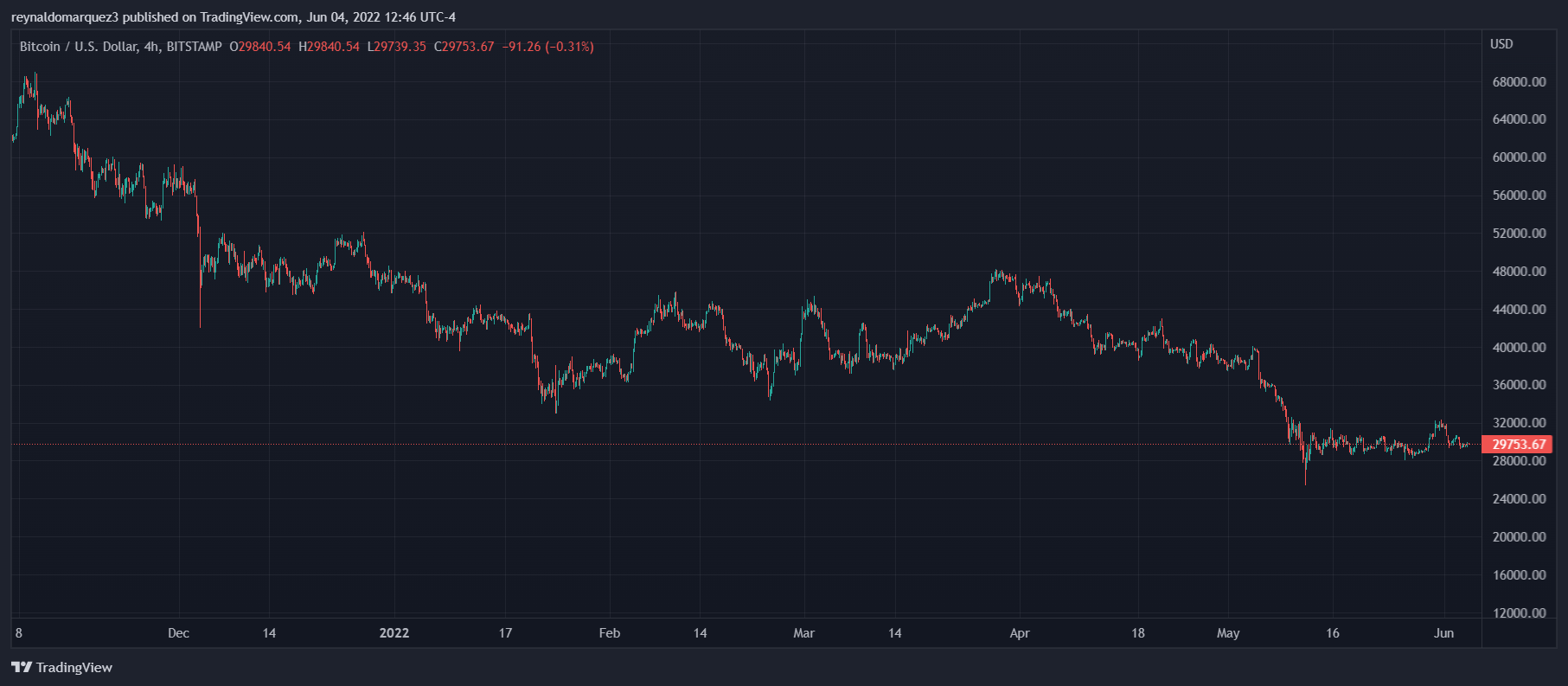Click the low value L29739.35

click(397, 47)
